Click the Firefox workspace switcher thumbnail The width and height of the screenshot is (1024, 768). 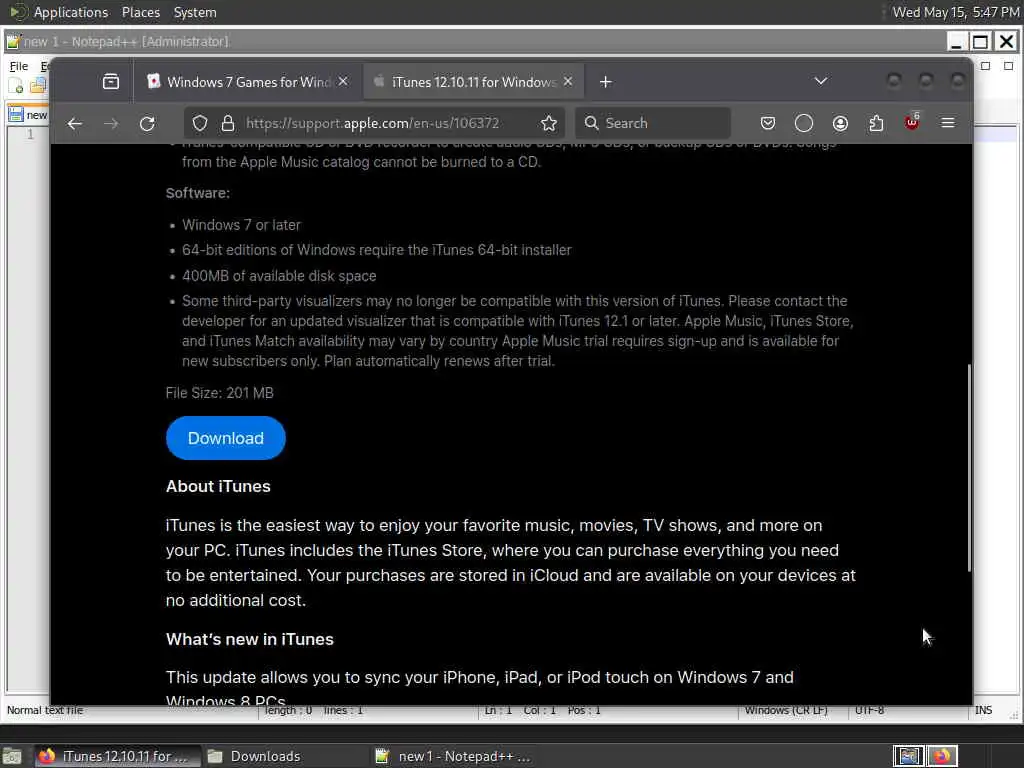tap(942, 756)
